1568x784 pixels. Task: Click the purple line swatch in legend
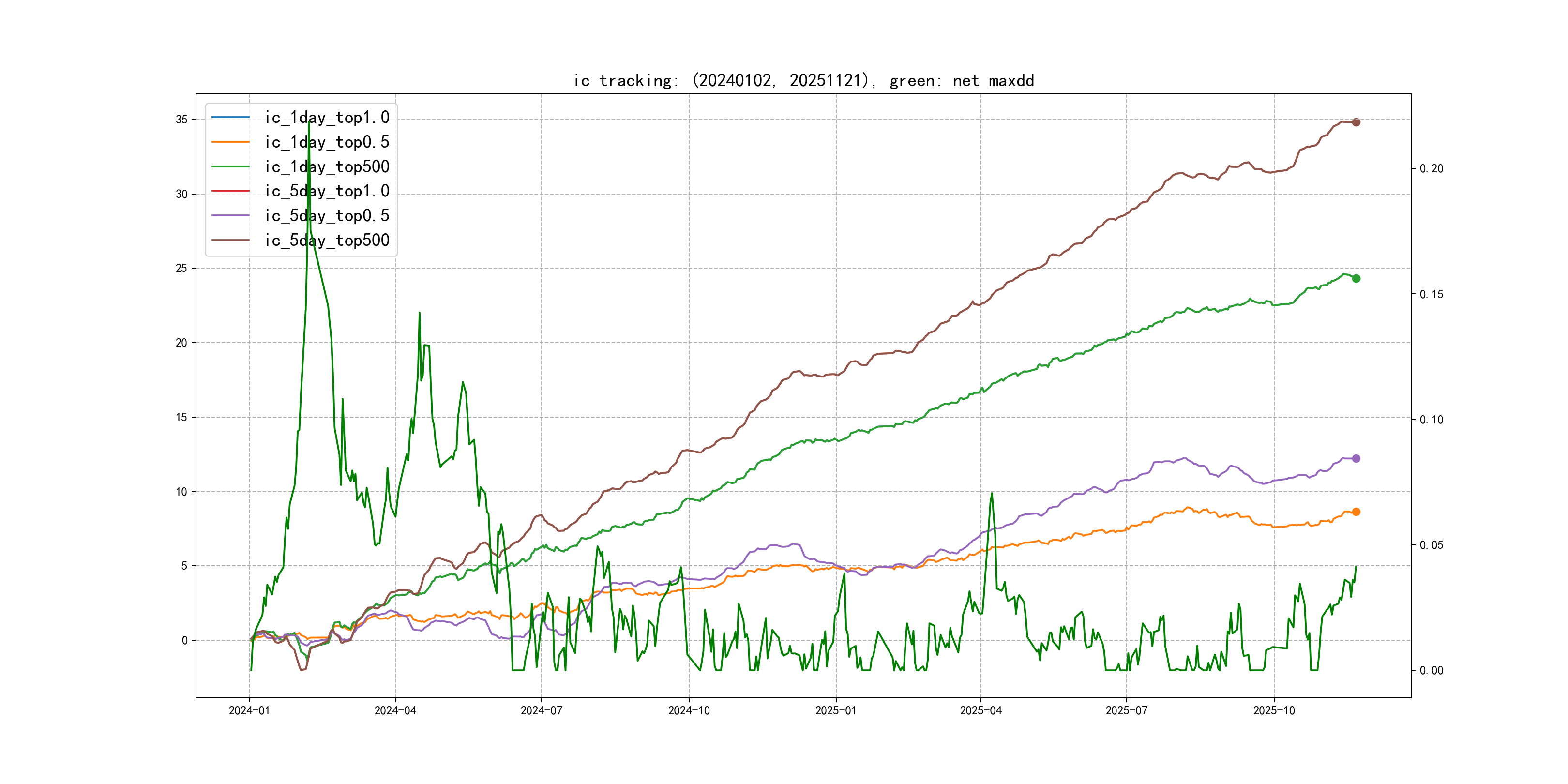(231, 215)
